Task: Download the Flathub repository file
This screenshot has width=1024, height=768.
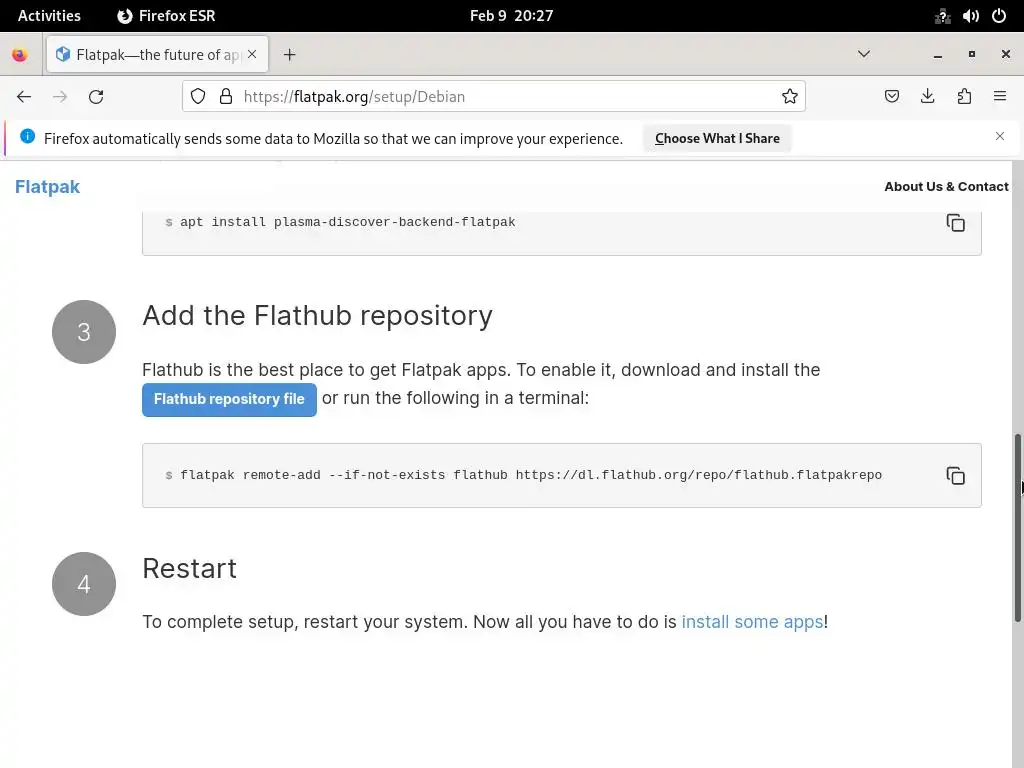Action: [229, 399]
